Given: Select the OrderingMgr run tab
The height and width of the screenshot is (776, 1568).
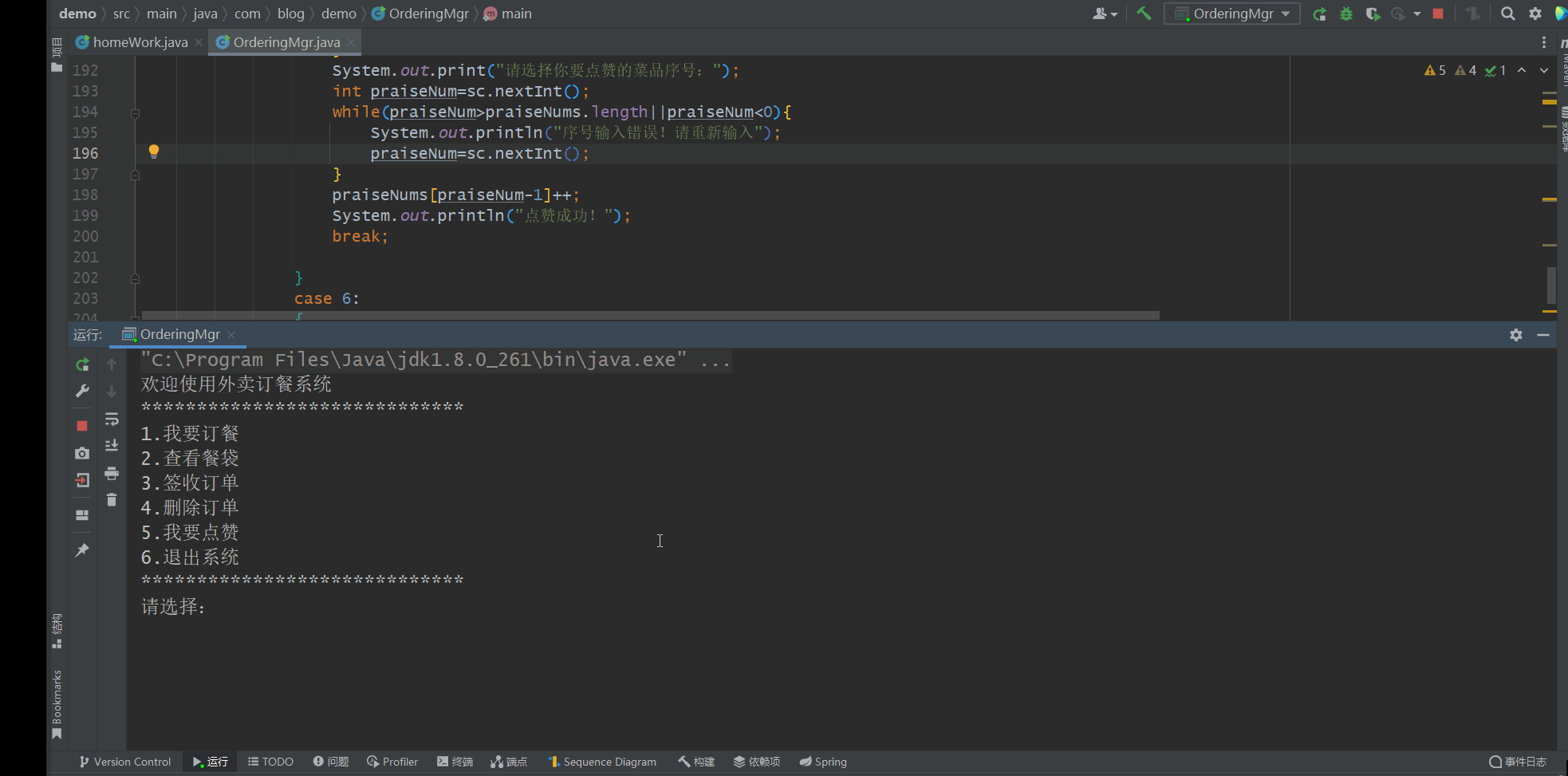Looking at the screenshot, I should [x=179, y=334].
